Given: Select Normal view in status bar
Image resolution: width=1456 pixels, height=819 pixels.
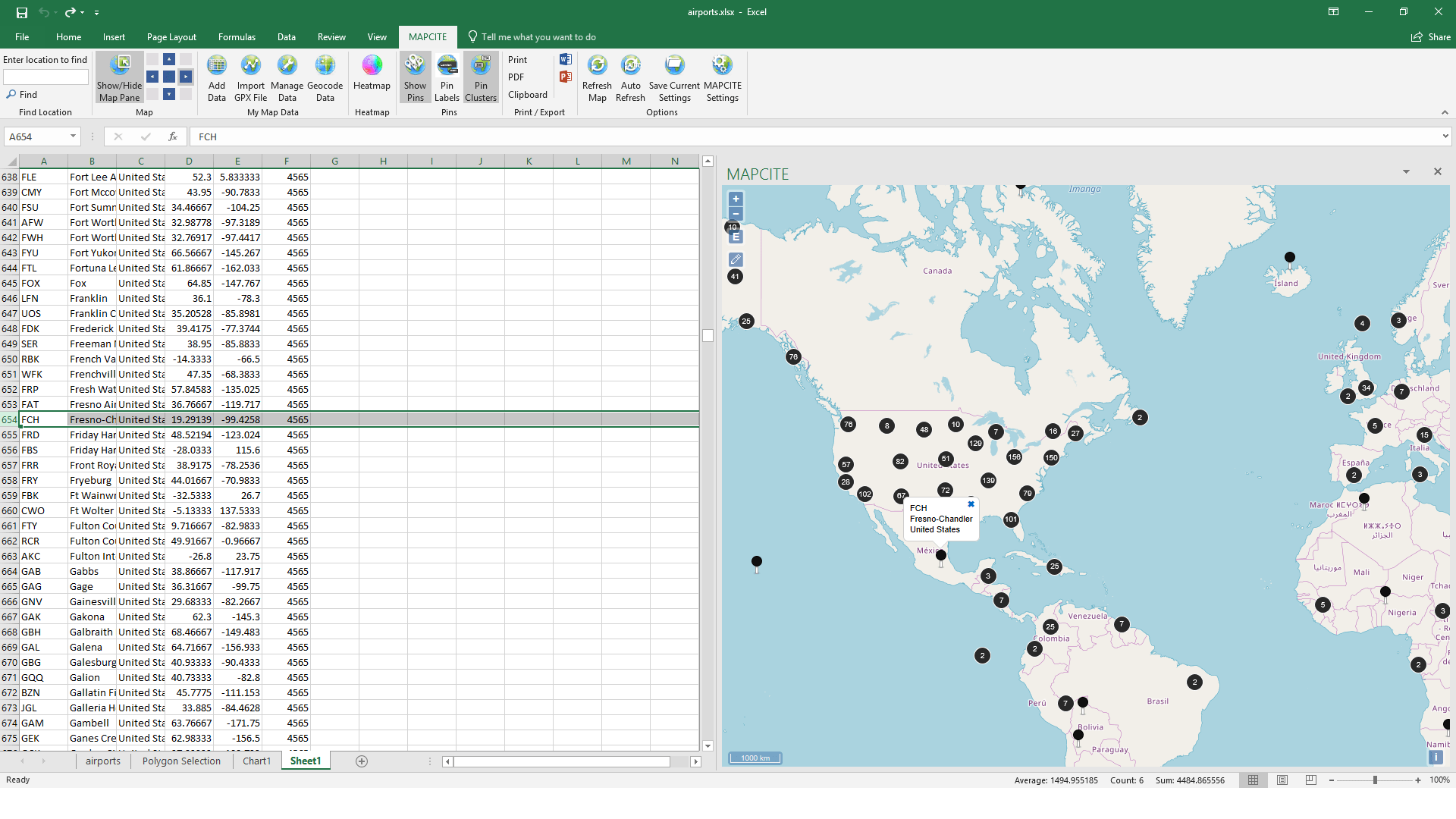Looking at the screenshot, I should (x=1253, y=780).
